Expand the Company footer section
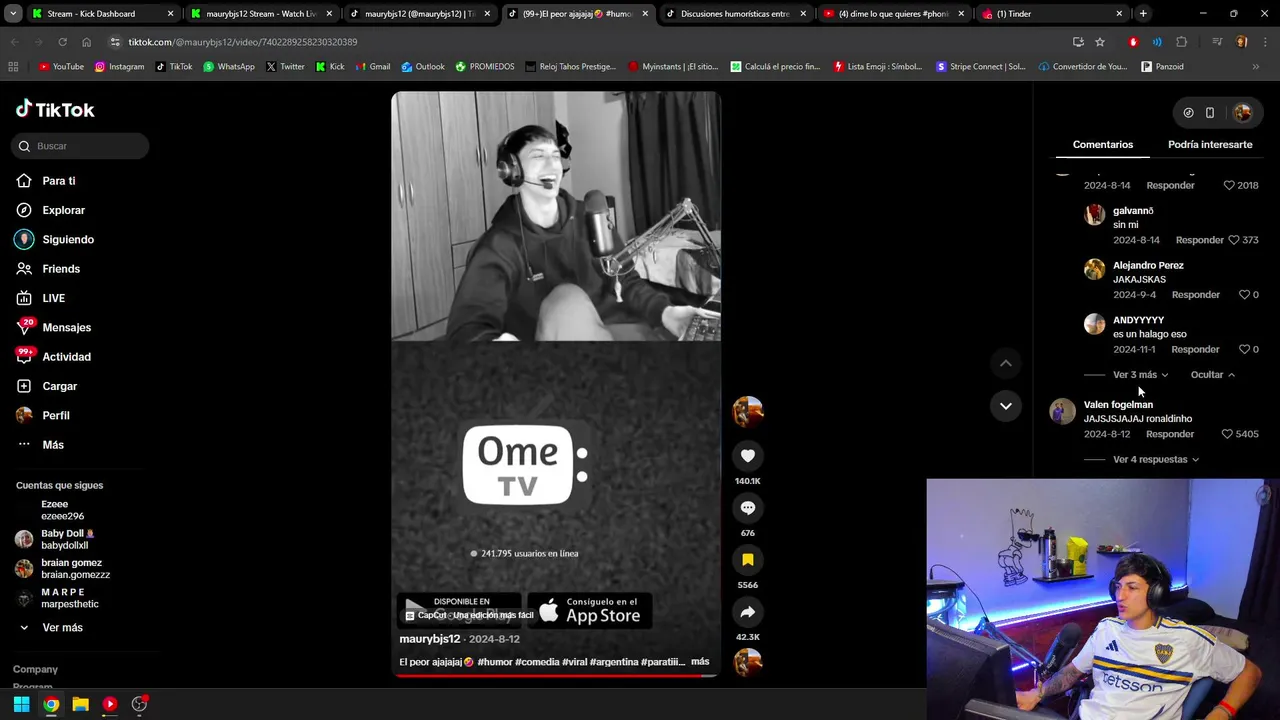 [35, 669]
